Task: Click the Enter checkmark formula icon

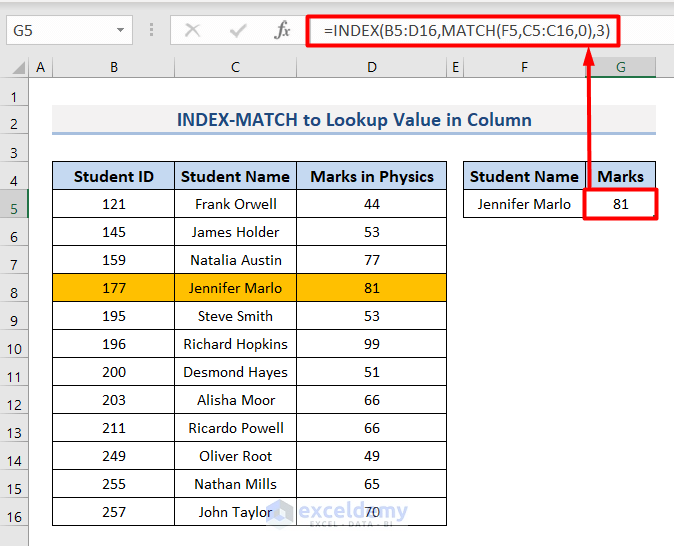Action: (237, 31)
